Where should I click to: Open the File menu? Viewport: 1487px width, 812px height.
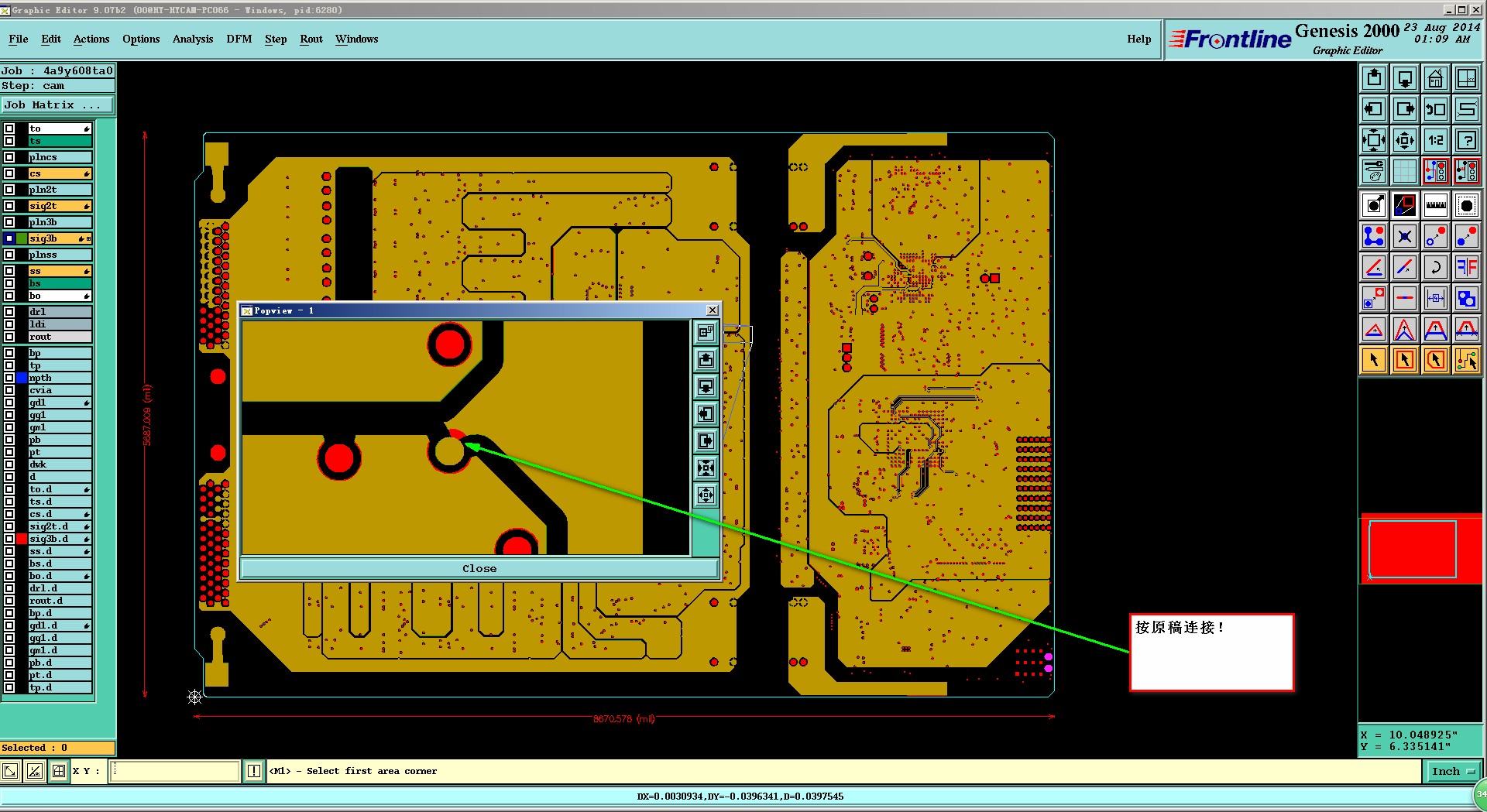(19, 39)
